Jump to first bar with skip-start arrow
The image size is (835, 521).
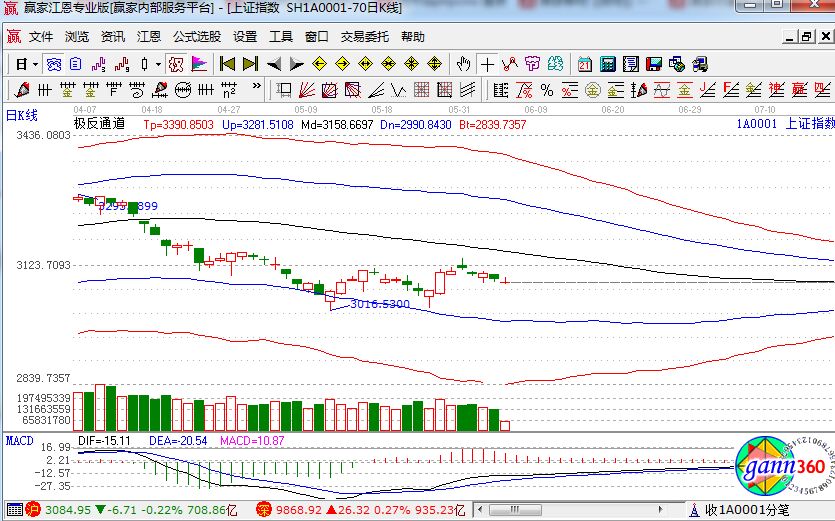coord(227,64)
